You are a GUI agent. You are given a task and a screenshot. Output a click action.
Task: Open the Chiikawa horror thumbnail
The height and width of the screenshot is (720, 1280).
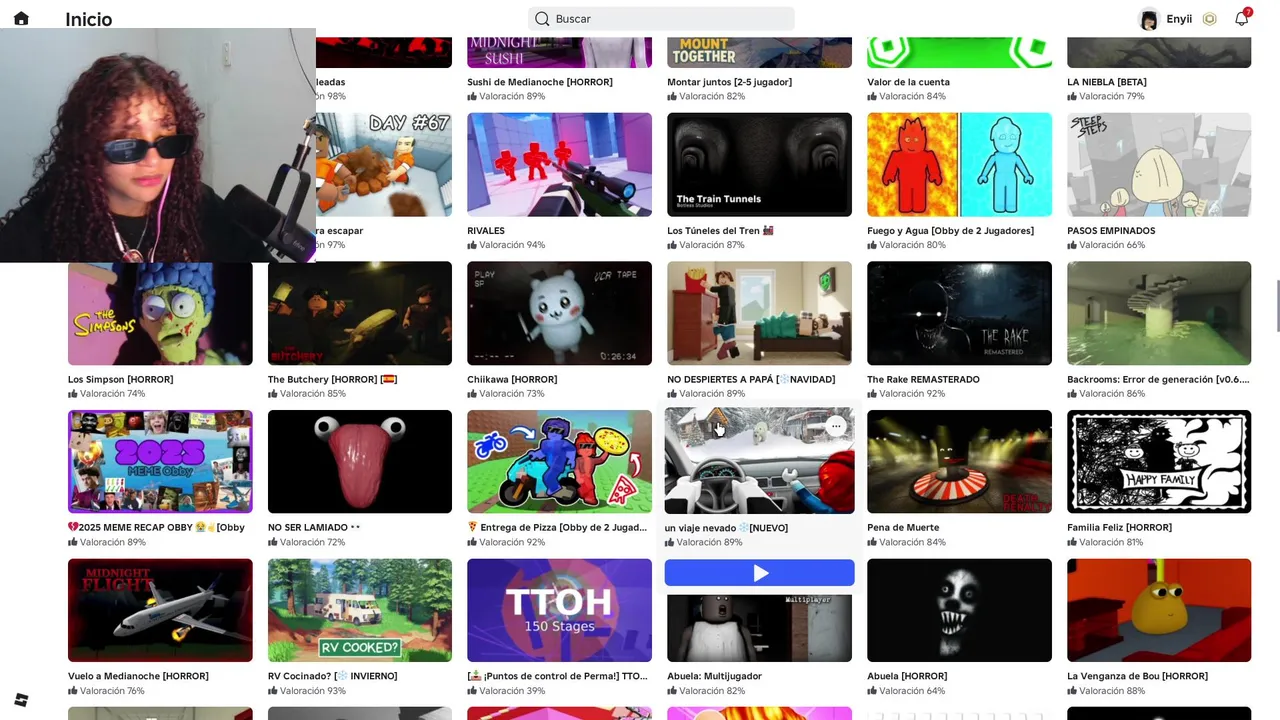560,313
